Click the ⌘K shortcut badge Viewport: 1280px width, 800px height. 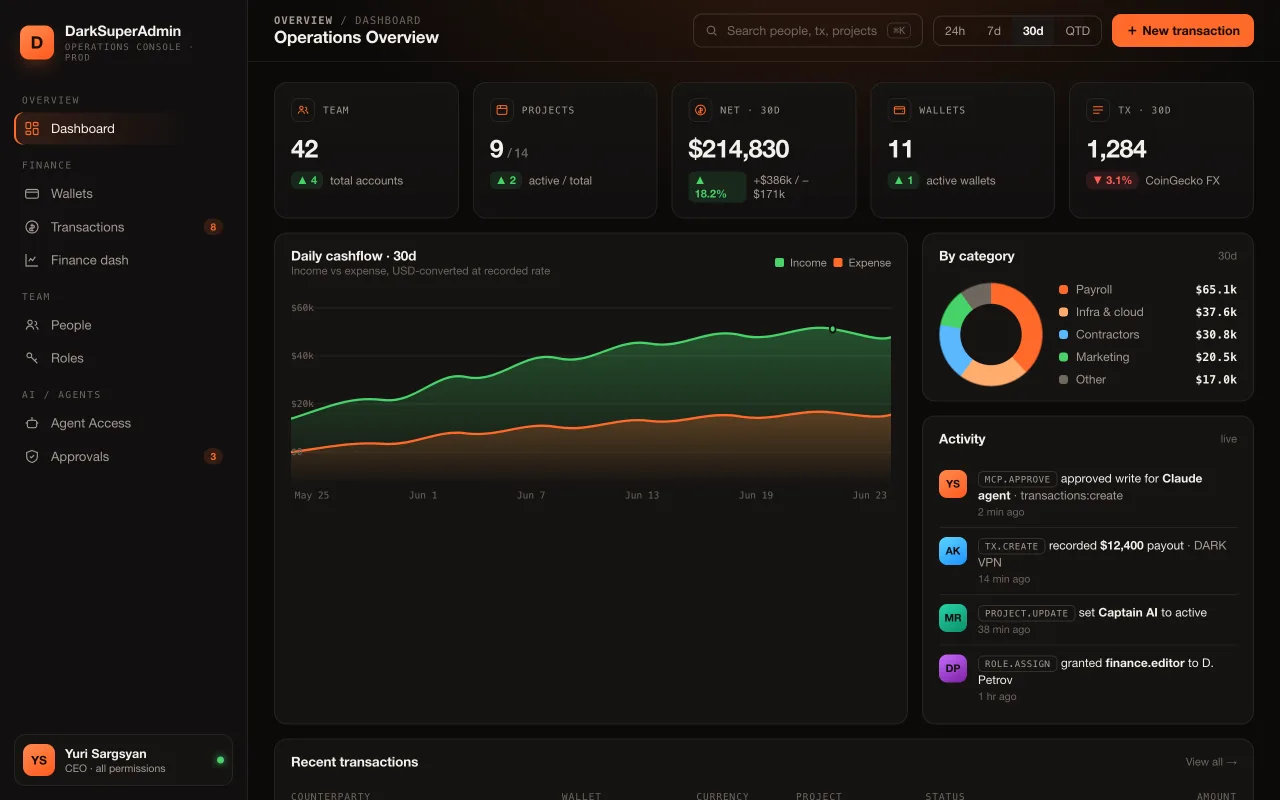(x=898, y=31)
